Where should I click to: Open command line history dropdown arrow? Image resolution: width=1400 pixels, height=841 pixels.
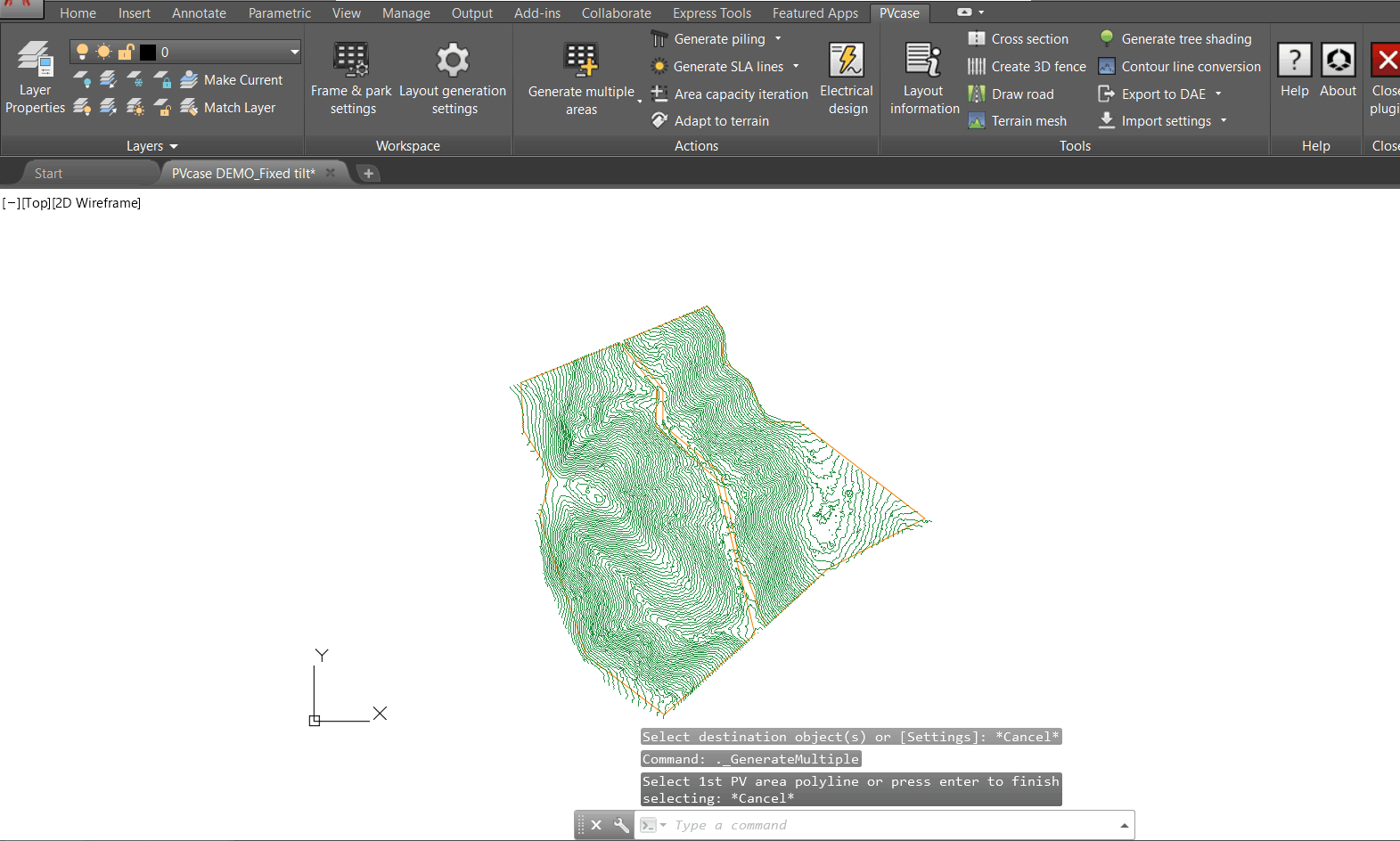[1125, 826]
